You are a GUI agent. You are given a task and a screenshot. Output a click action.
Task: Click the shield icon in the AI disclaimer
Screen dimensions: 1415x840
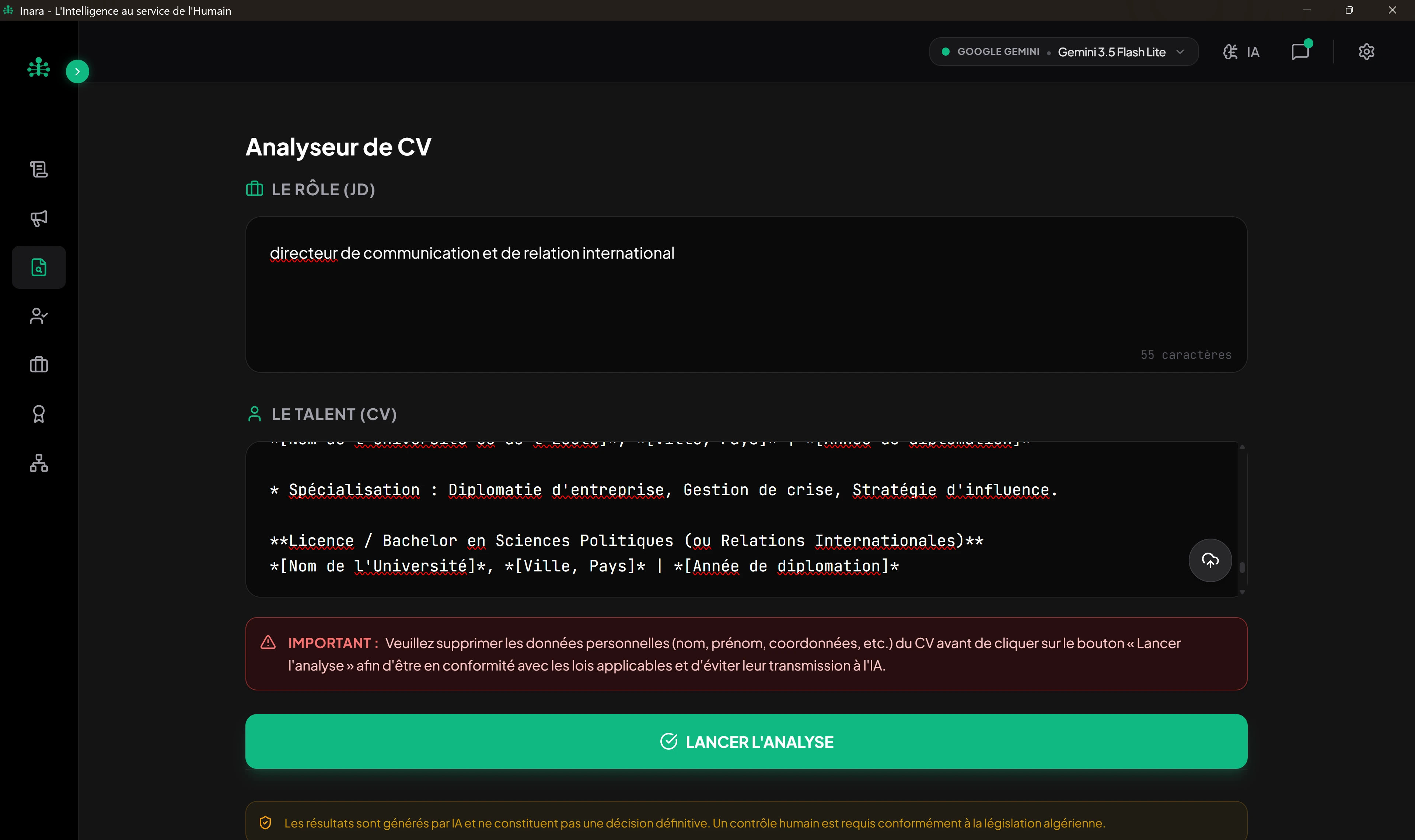265,822
